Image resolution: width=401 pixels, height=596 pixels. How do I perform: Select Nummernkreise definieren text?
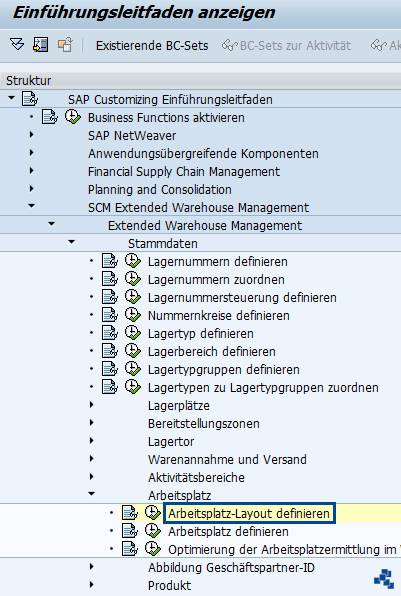pos(219,315)
